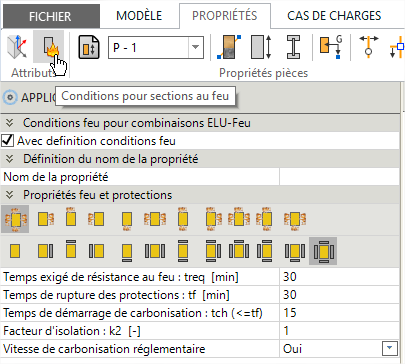This screenshot has height=364, width=405.
Task: Select fire exposure on all four sides
Action: 15,219
